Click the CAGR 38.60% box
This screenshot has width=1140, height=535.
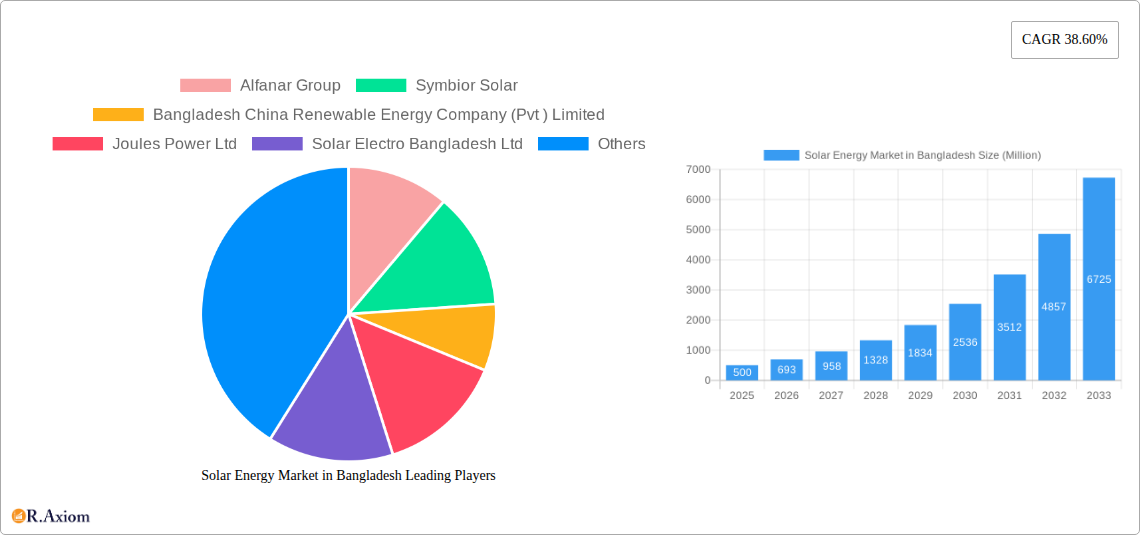1064,40
